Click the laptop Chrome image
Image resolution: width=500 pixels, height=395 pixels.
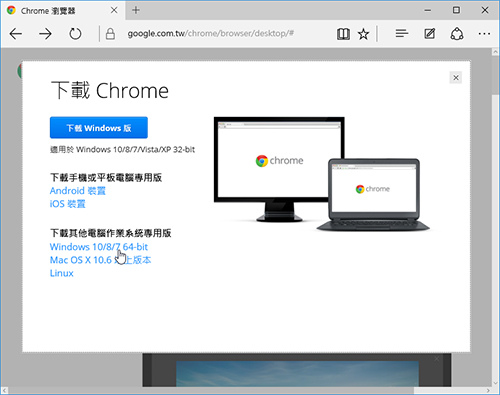(373, 195)
